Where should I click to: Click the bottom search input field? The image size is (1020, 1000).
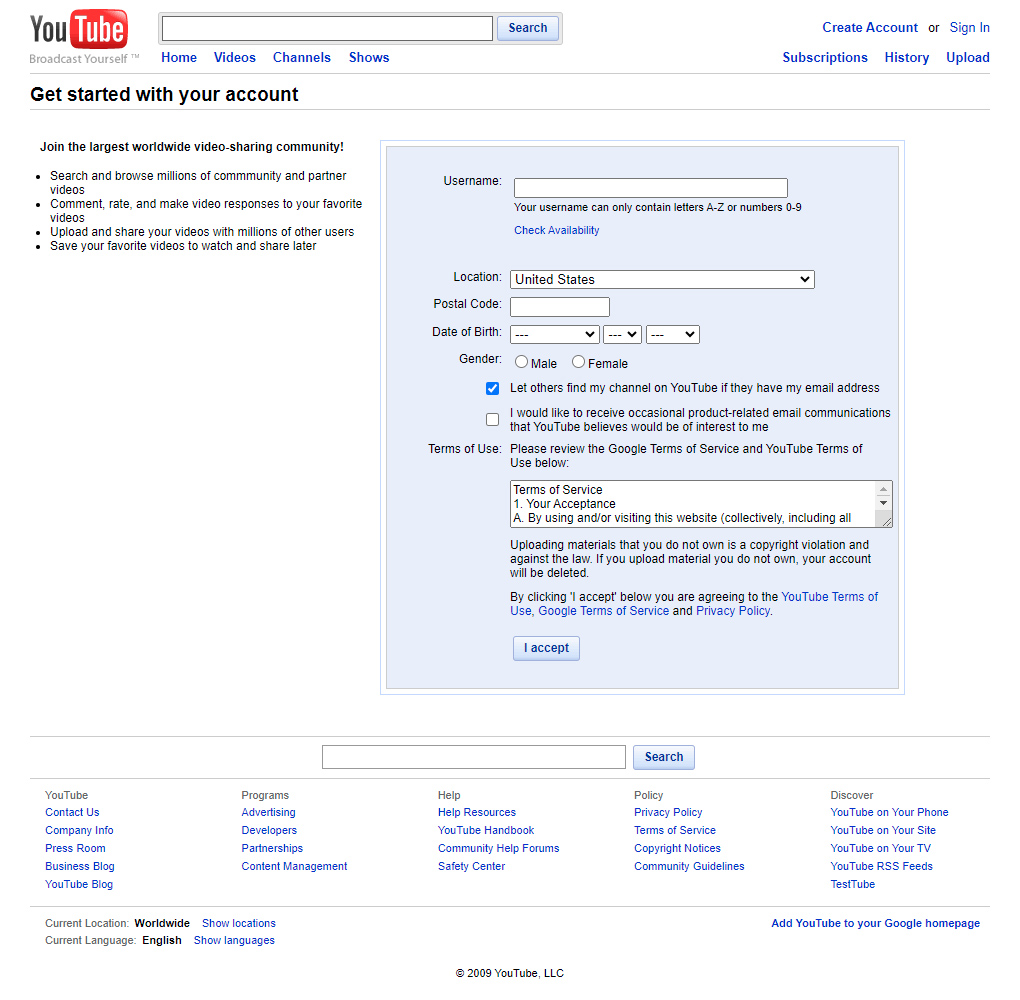click(x=474, y=757)
